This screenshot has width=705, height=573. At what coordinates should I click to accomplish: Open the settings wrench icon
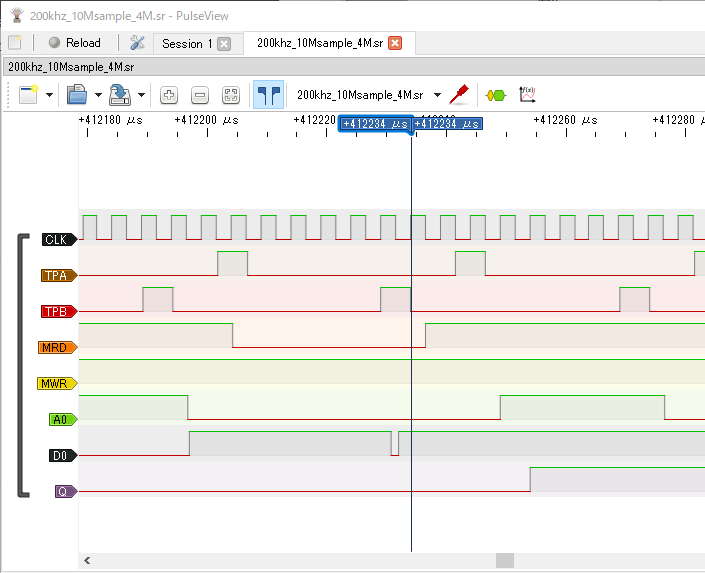138,43
